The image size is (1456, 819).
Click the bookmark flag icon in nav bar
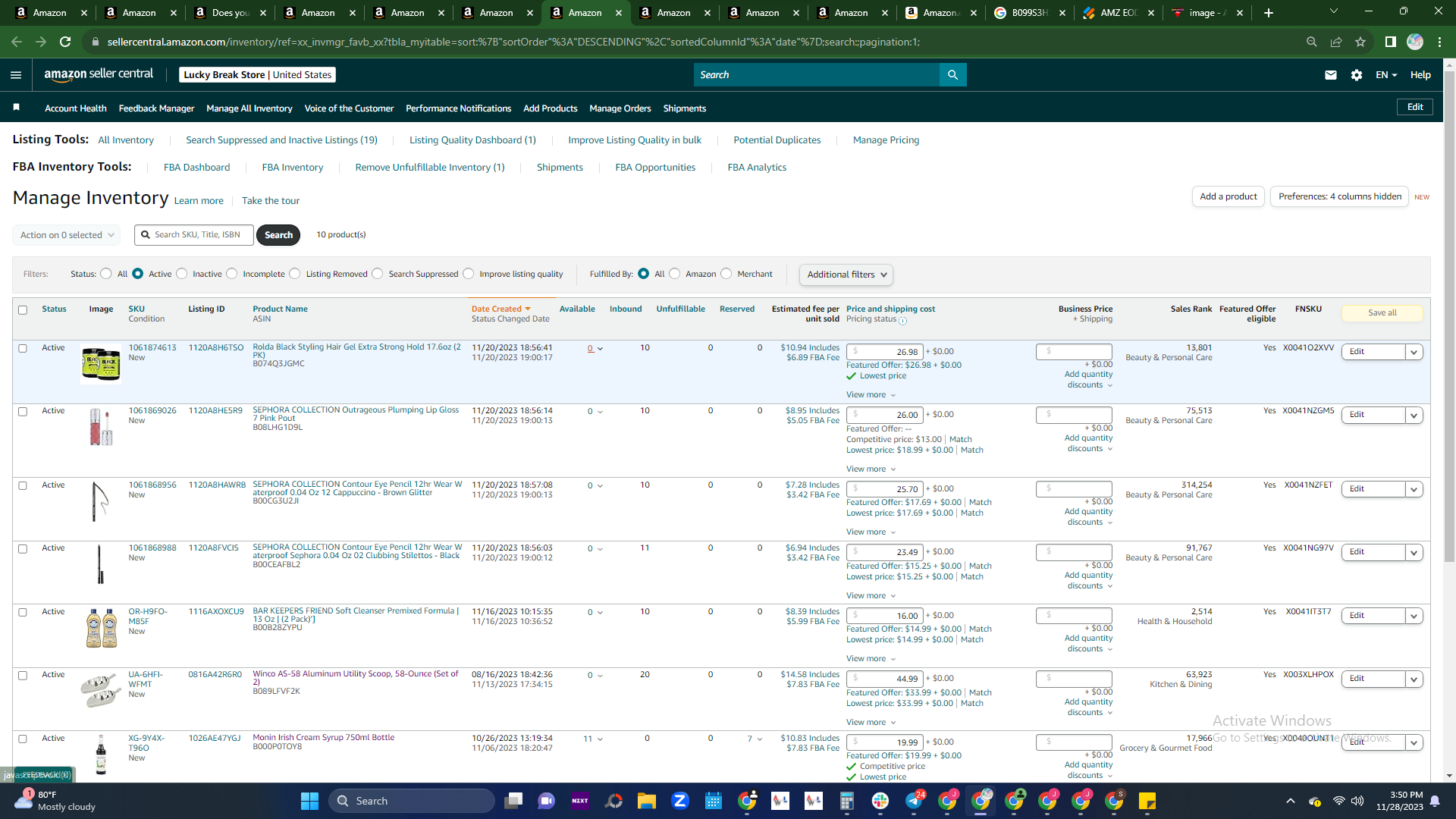[17, 108]
